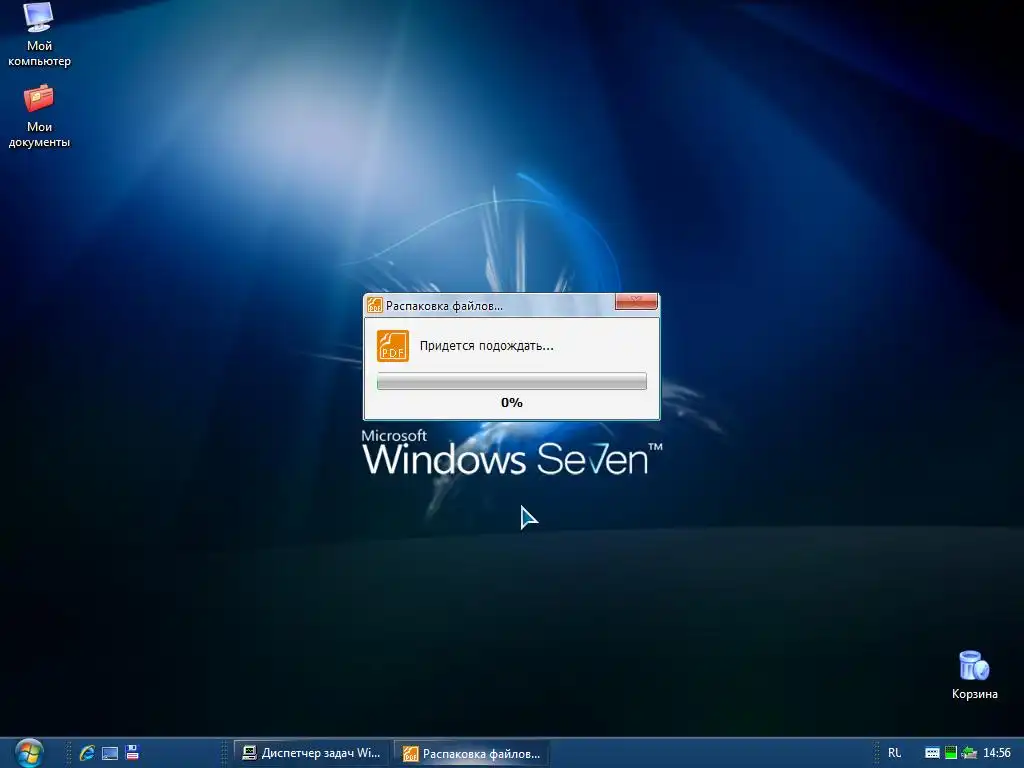Click the Распаковка файлов dialog title
The width and height of the screenshot is (1024, 768).
pos(444,306)
